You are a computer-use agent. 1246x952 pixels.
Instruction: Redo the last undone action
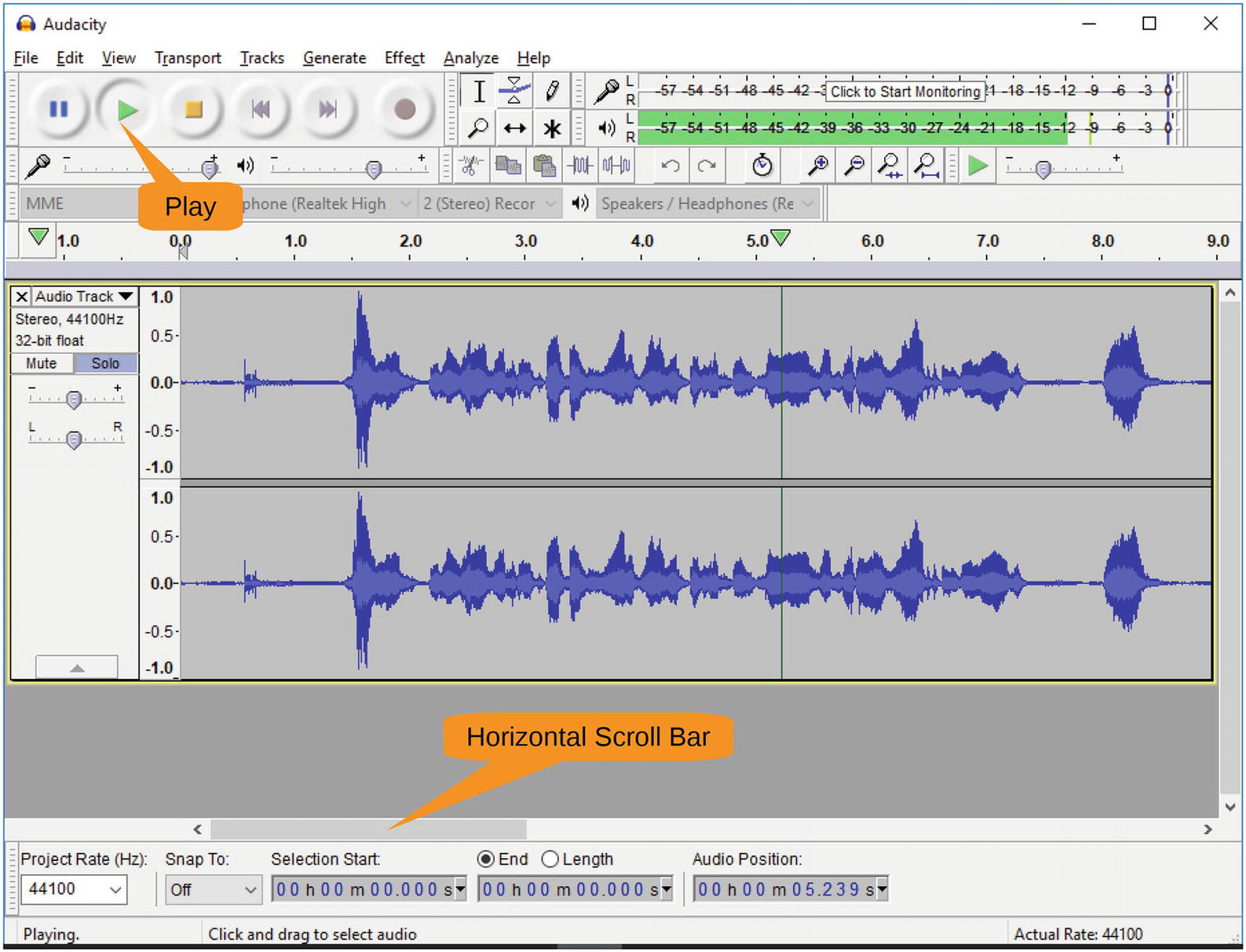707,166
